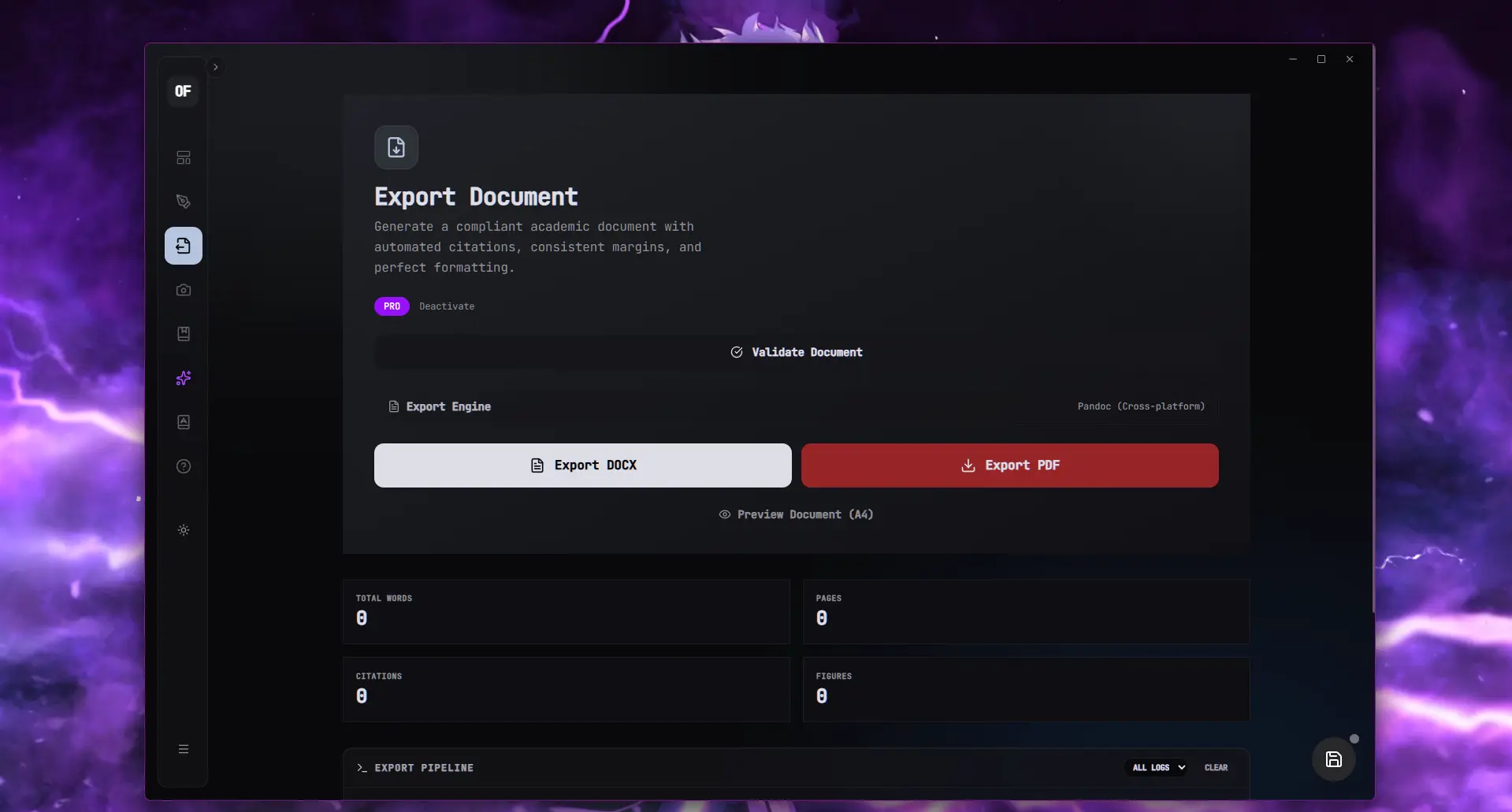Click the red Export PDF button

point(1010,465)
